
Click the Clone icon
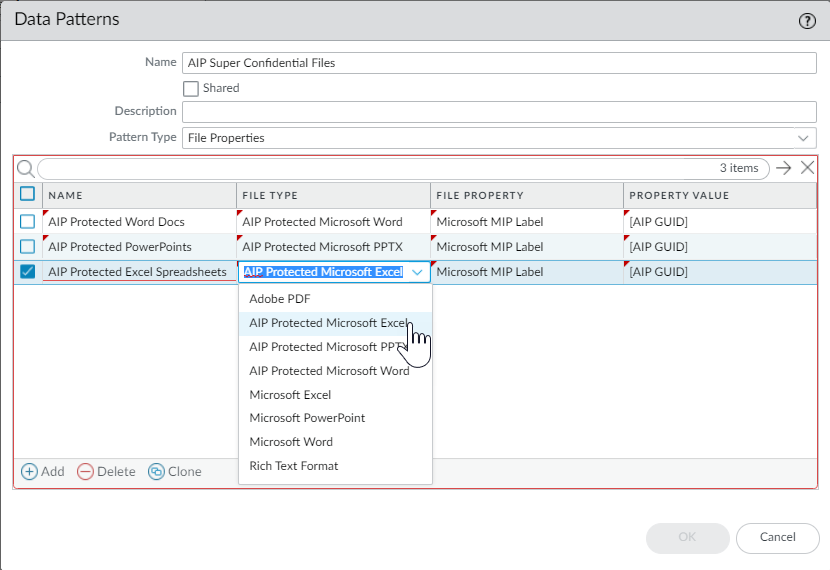coord(156,471)
